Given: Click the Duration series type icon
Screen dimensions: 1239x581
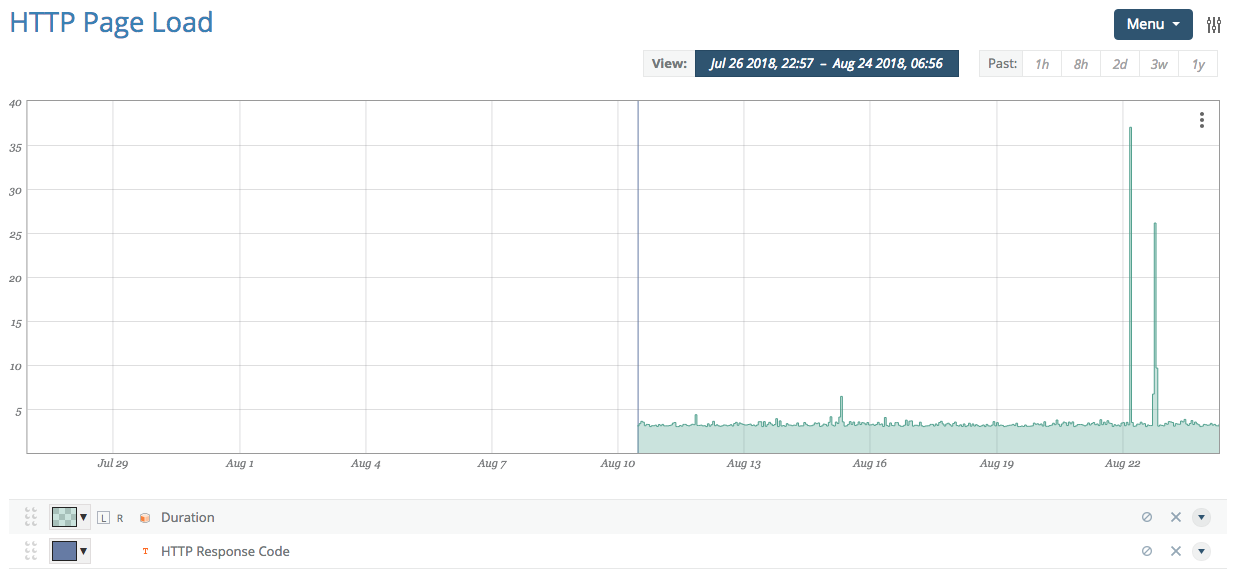Looking at the screenshot, I should [145, 517].
